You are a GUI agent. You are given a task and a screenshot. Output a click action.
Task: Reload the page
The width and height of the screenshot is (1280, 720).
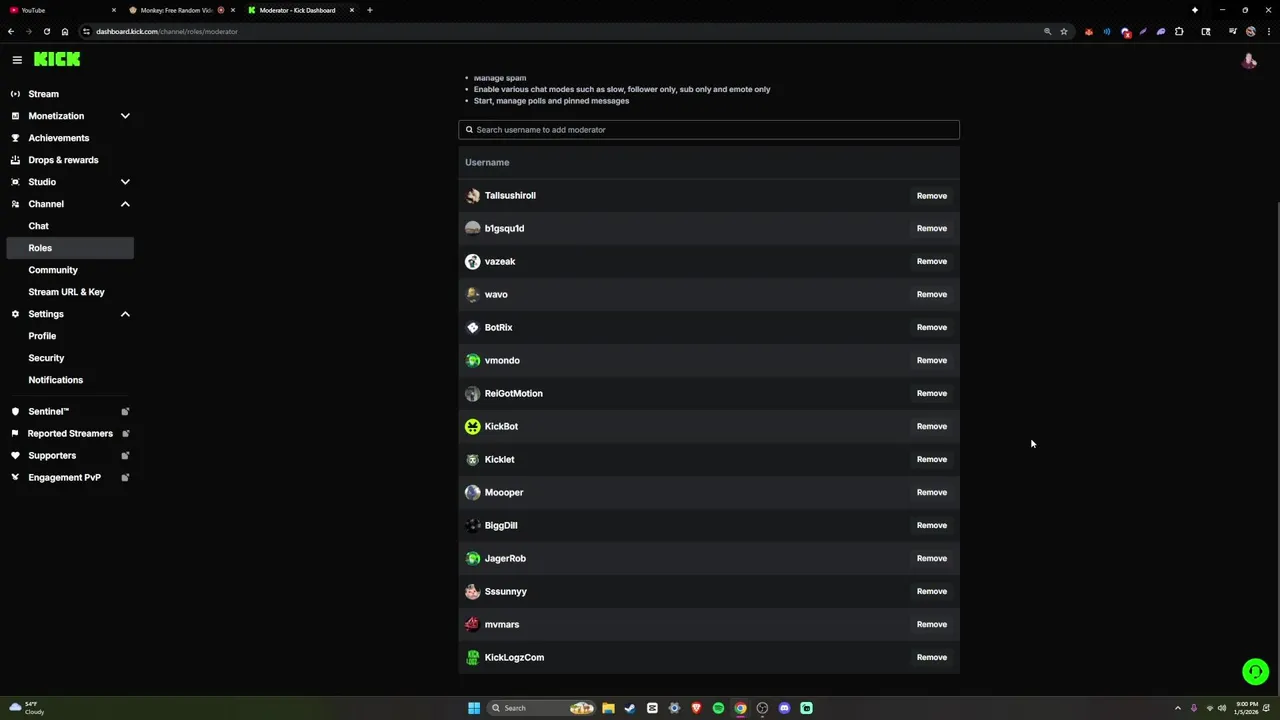click(x=46, y=31)
